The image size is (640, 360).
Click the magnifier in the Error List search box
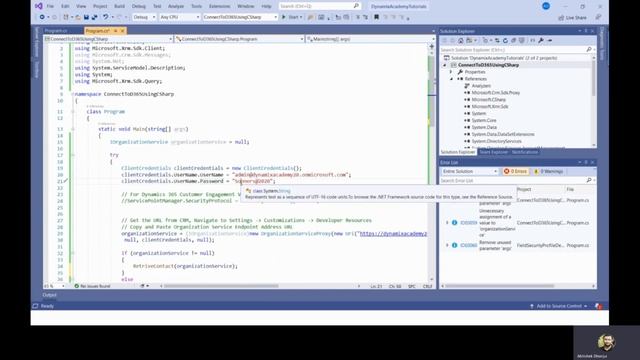(x=589, y=180)
